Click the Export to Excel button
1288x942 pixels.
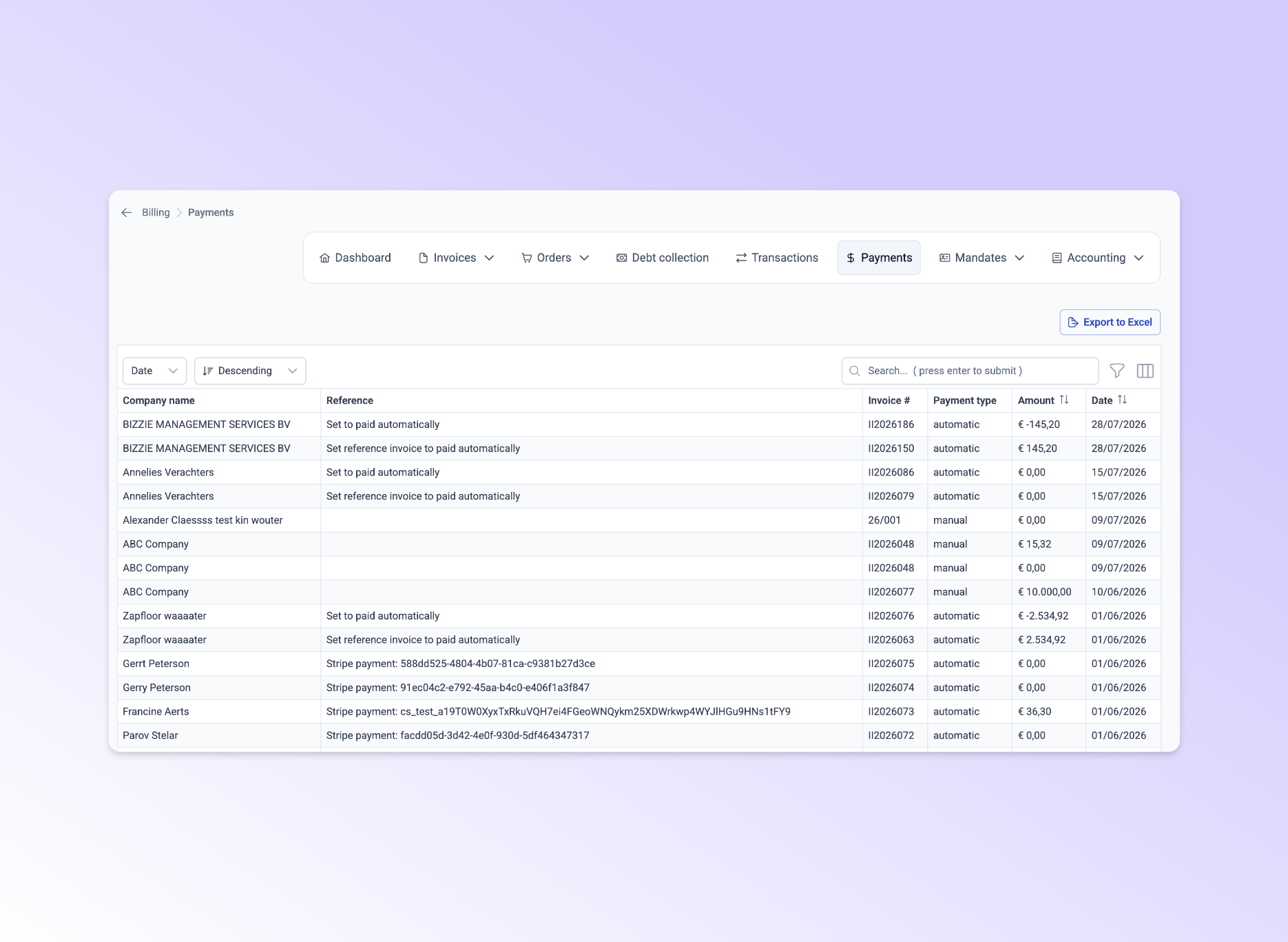[1110, 322]
